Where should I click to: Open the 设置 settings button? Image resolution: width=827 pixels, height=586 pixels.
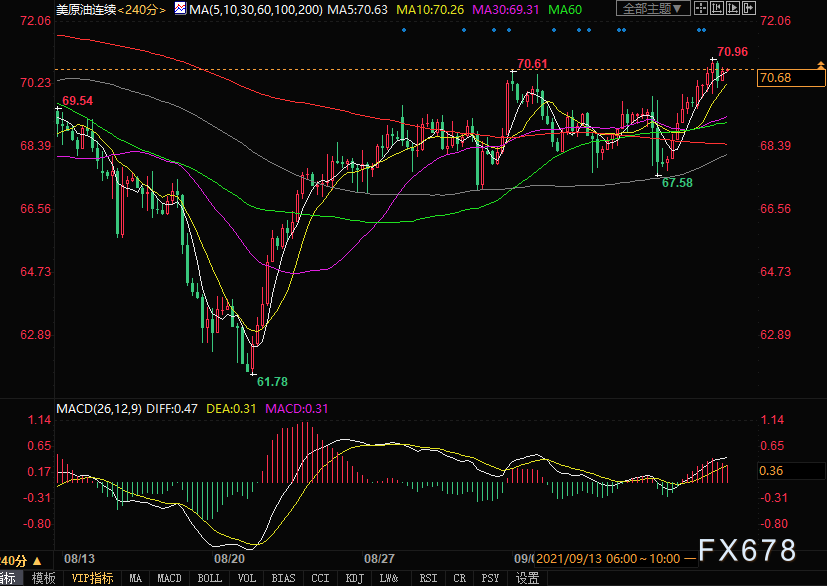pos(527,578)
